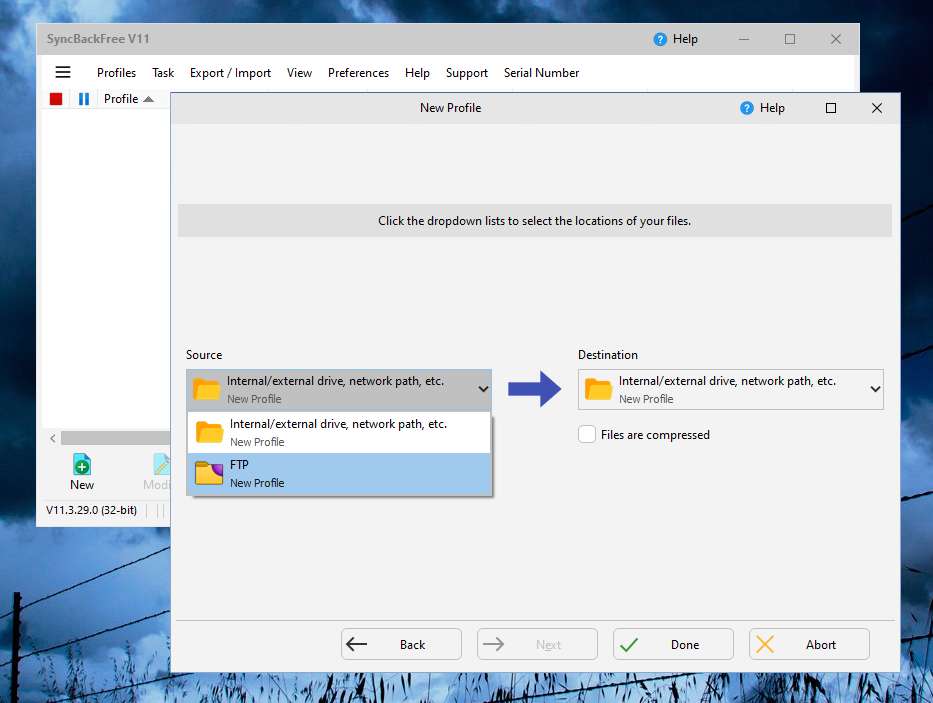Open the View menu
This screenshot has width=933, height=703.
pyautogui.click(x=299, y=73)
